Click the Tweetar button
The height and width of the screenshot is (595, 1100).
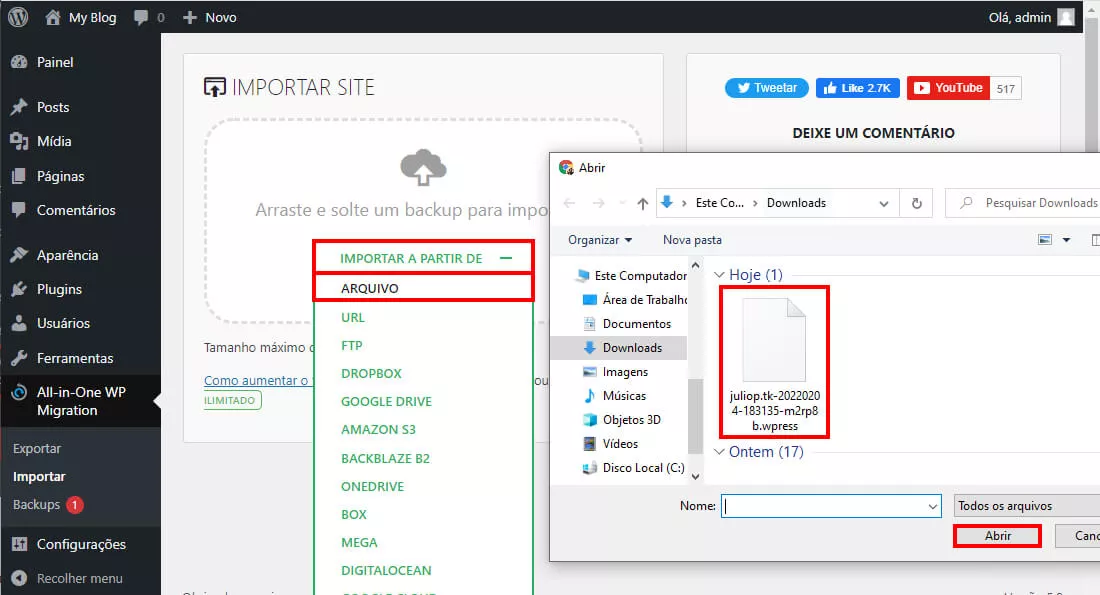[x=766, y=88]
